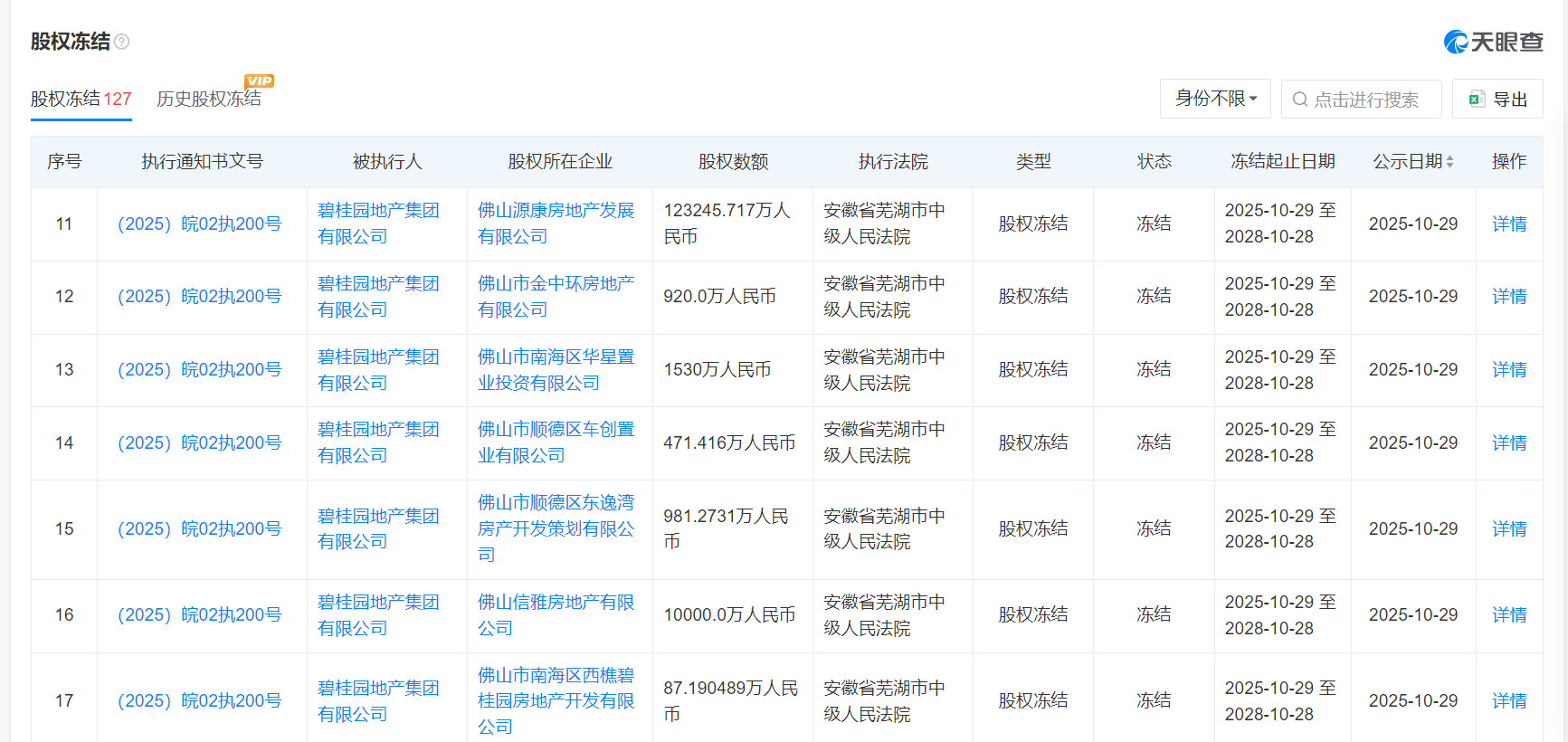Select amount 471.416万人民币 in row 14
This screenshot has width=1568, height=742.
[730, 443]
